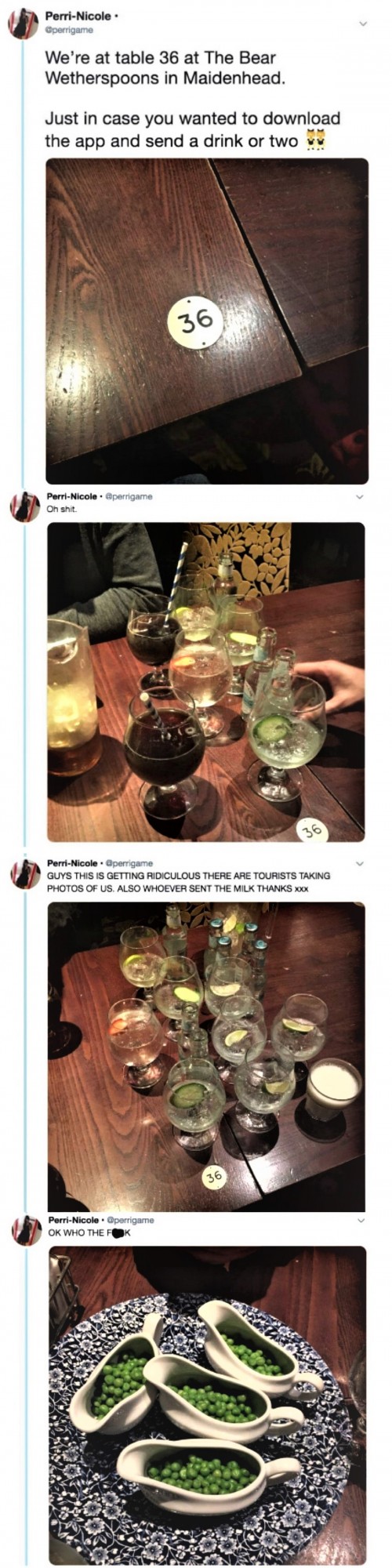Image resolution: width=392 pixels, height=1568 pixels.
Task: Expand the chevron menu on the last tweet
Action: tap(361, 1220)
